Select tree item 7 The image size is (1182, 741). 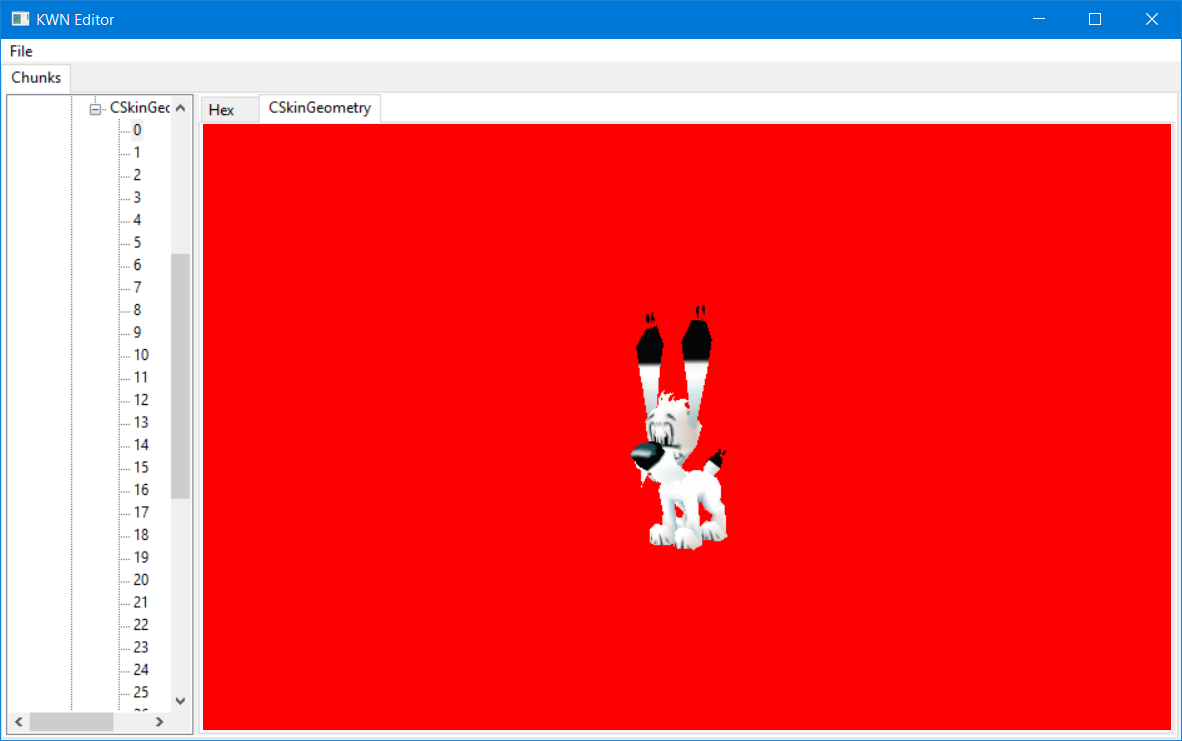coord(137,288)
